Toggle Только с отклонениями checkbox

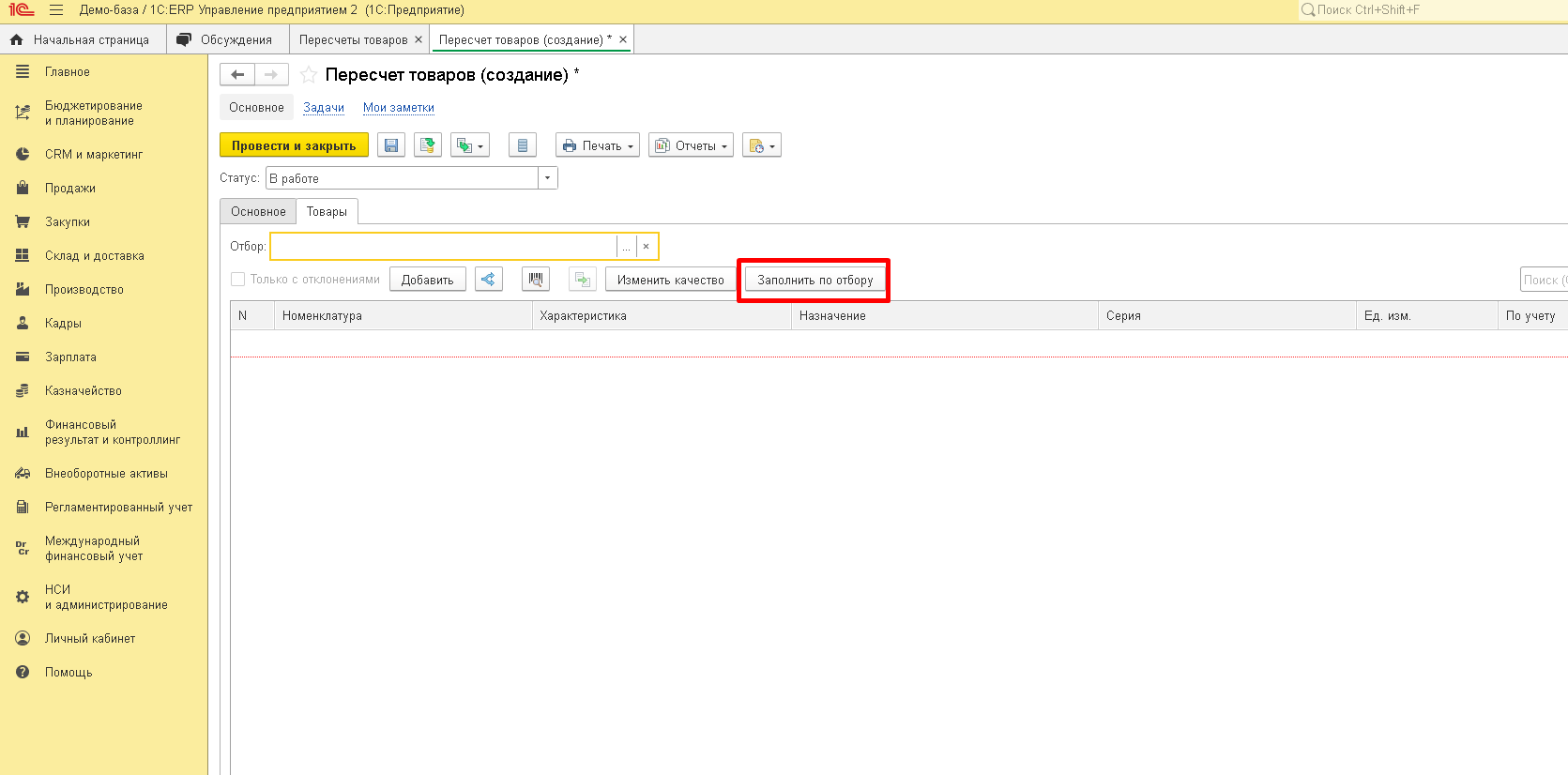[x=238, y=280]
